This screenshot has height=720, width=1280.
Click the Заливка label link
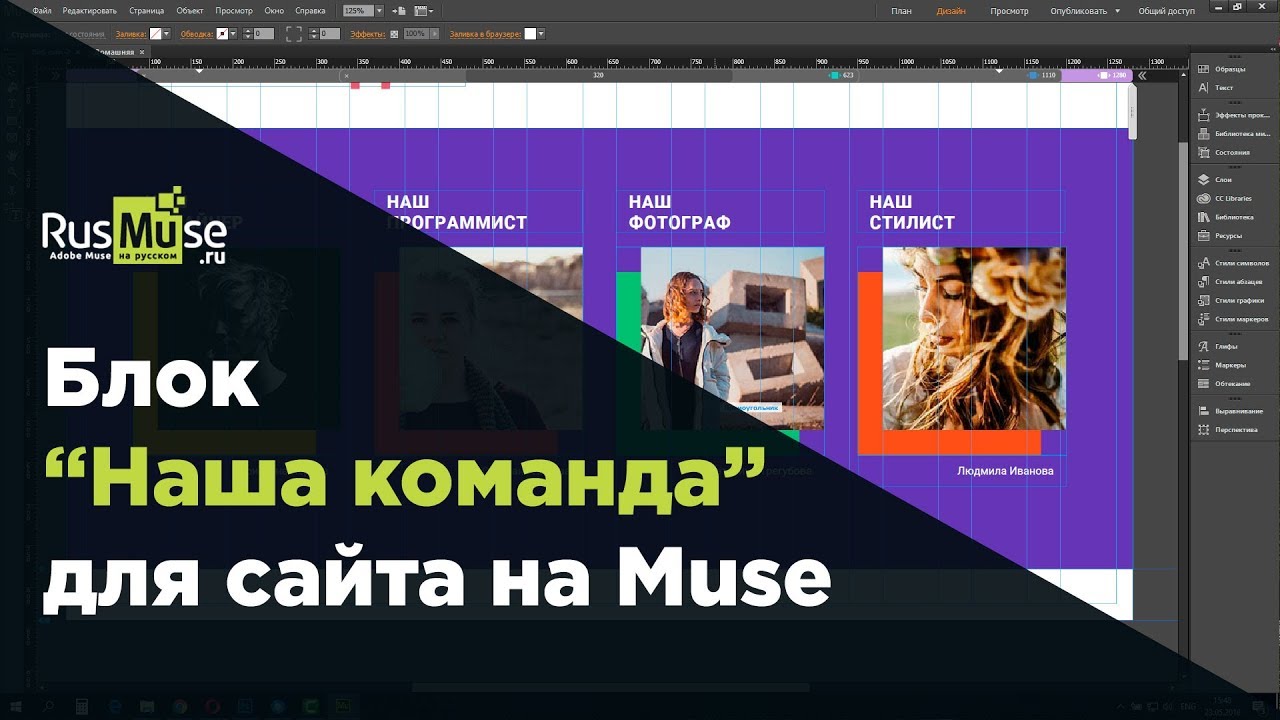[x=131, y=33]
